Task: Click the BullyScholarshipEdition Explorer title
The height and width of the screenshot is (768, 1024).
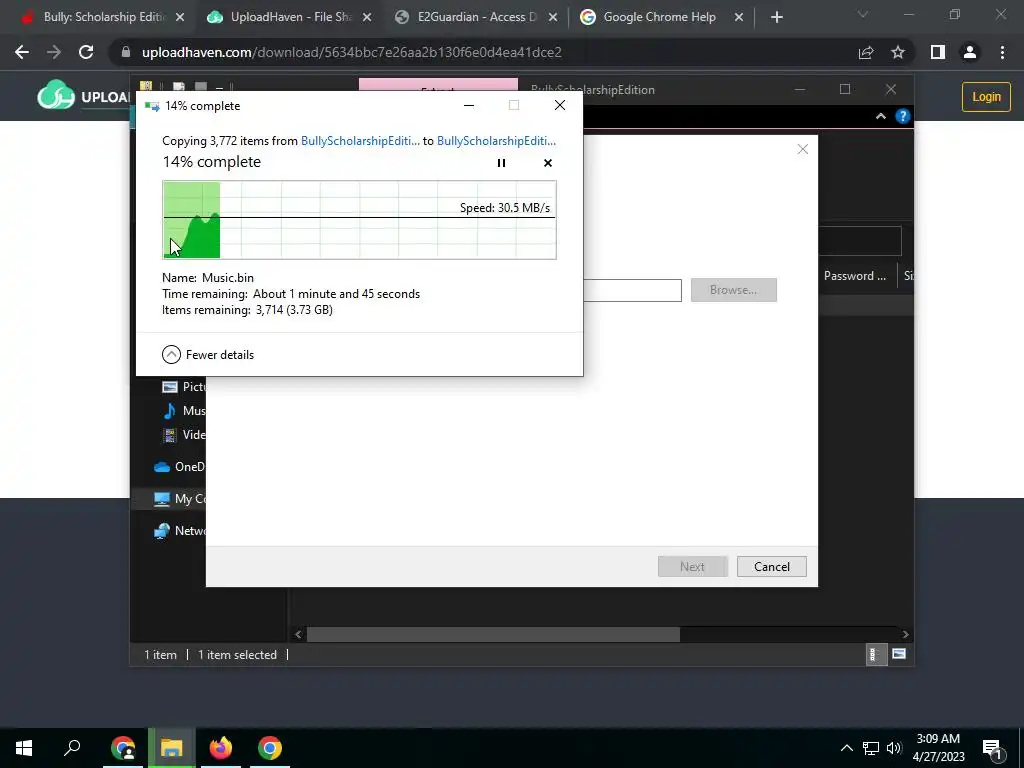Action: click(592, 90)
